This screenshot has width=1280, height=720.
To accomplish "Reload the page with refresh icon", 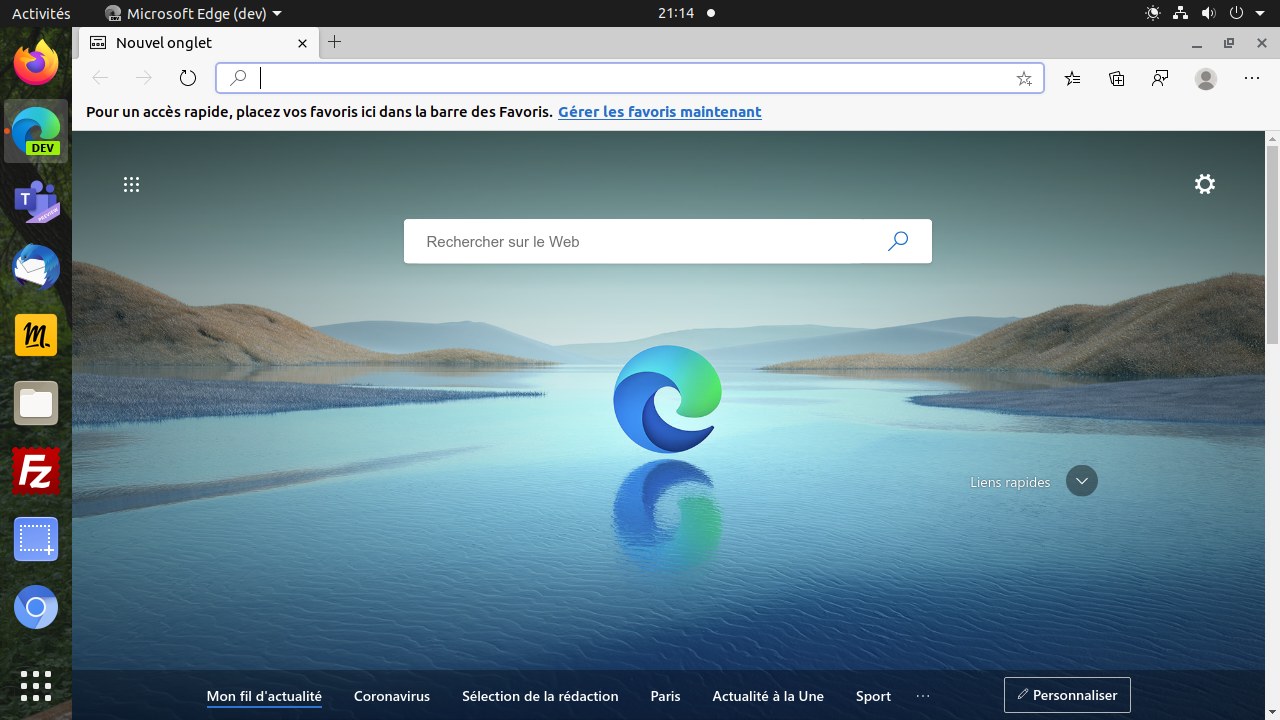I will (188, 78).
